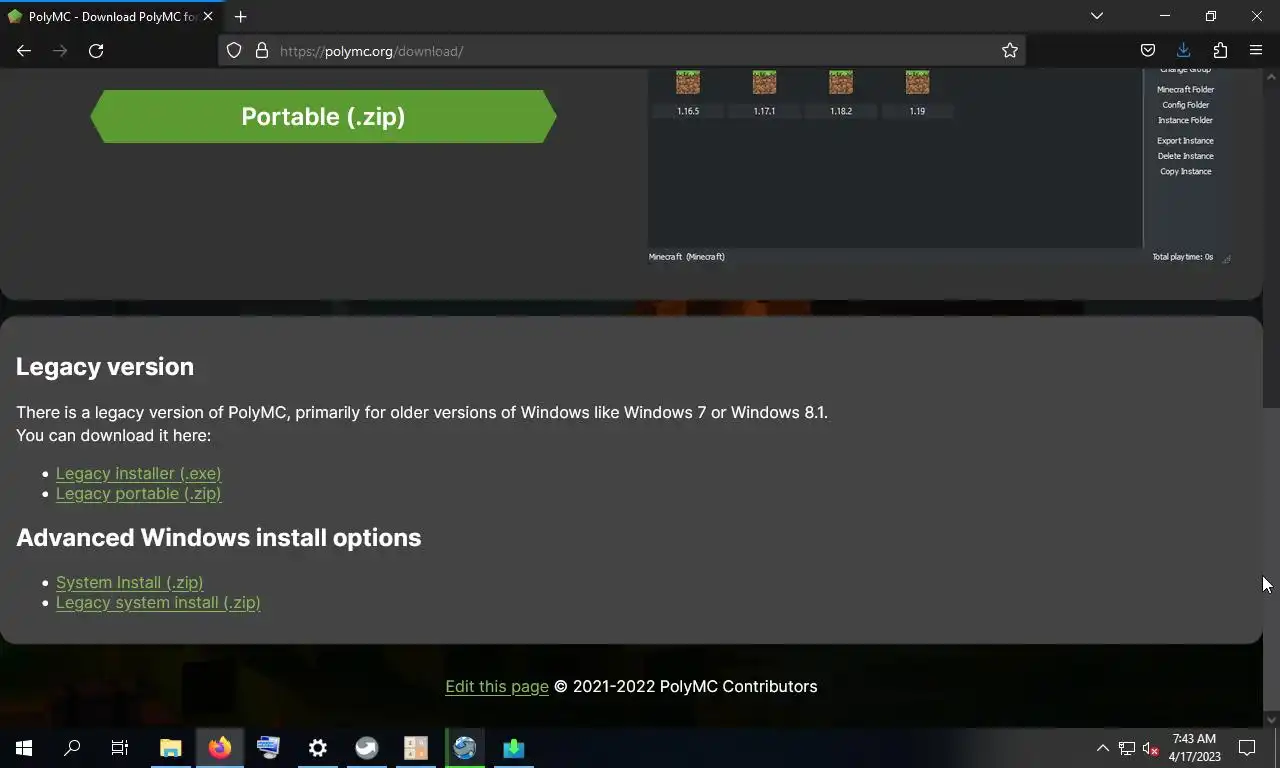Click the muted volume tray icon
This screenshot has width=1280, height=768.
pyautogui.click(x=1151, y=748)
